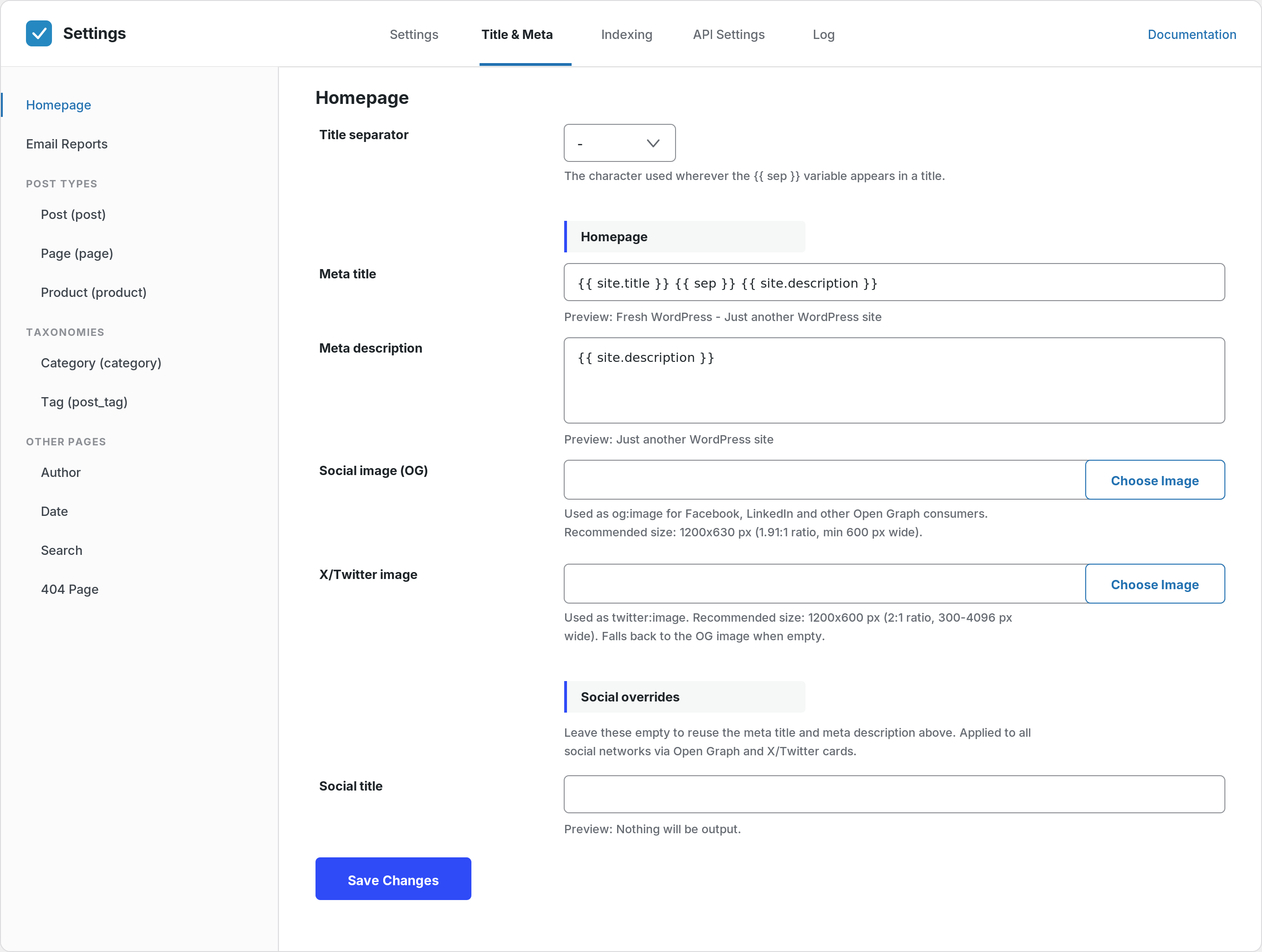Click the Save Changes button
This screenshot has width=1262, height=952.
point(393,879)
